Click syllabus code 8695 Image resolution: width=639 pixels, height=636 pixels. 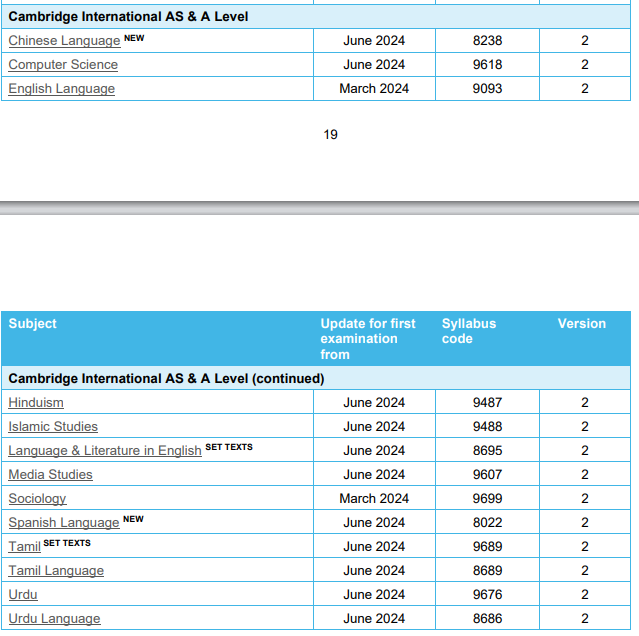pos(487,451)
